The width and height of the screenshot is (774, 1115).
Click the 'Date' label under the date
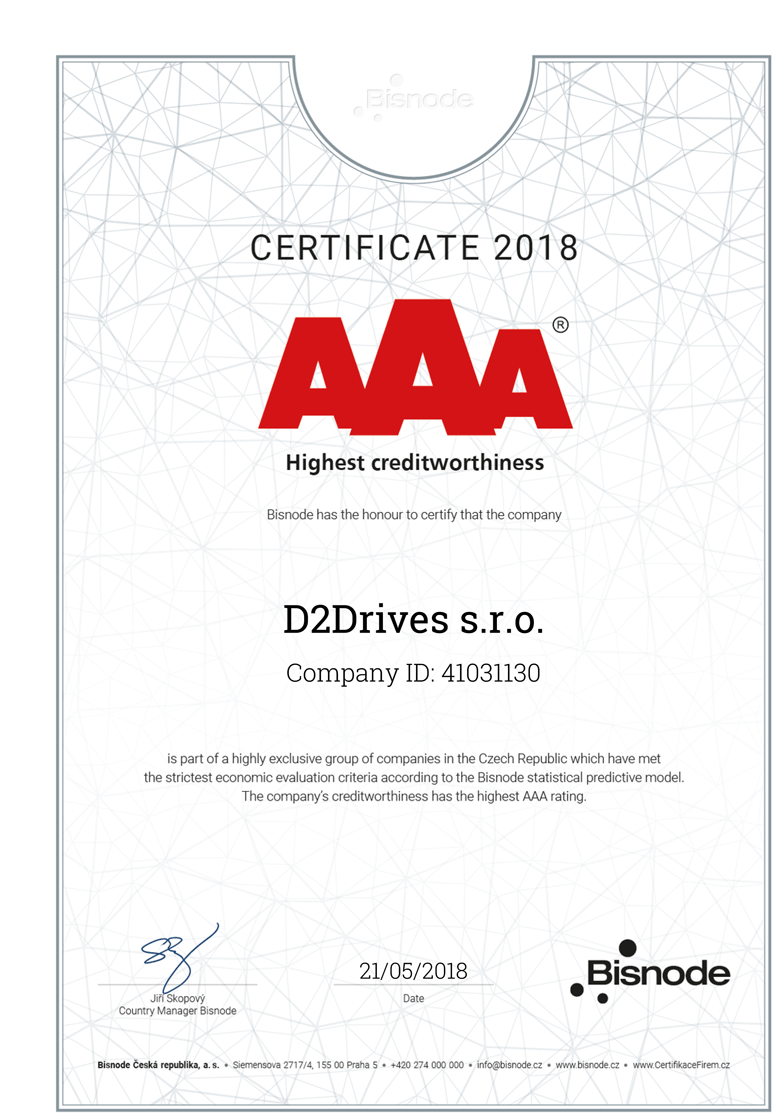413,998
